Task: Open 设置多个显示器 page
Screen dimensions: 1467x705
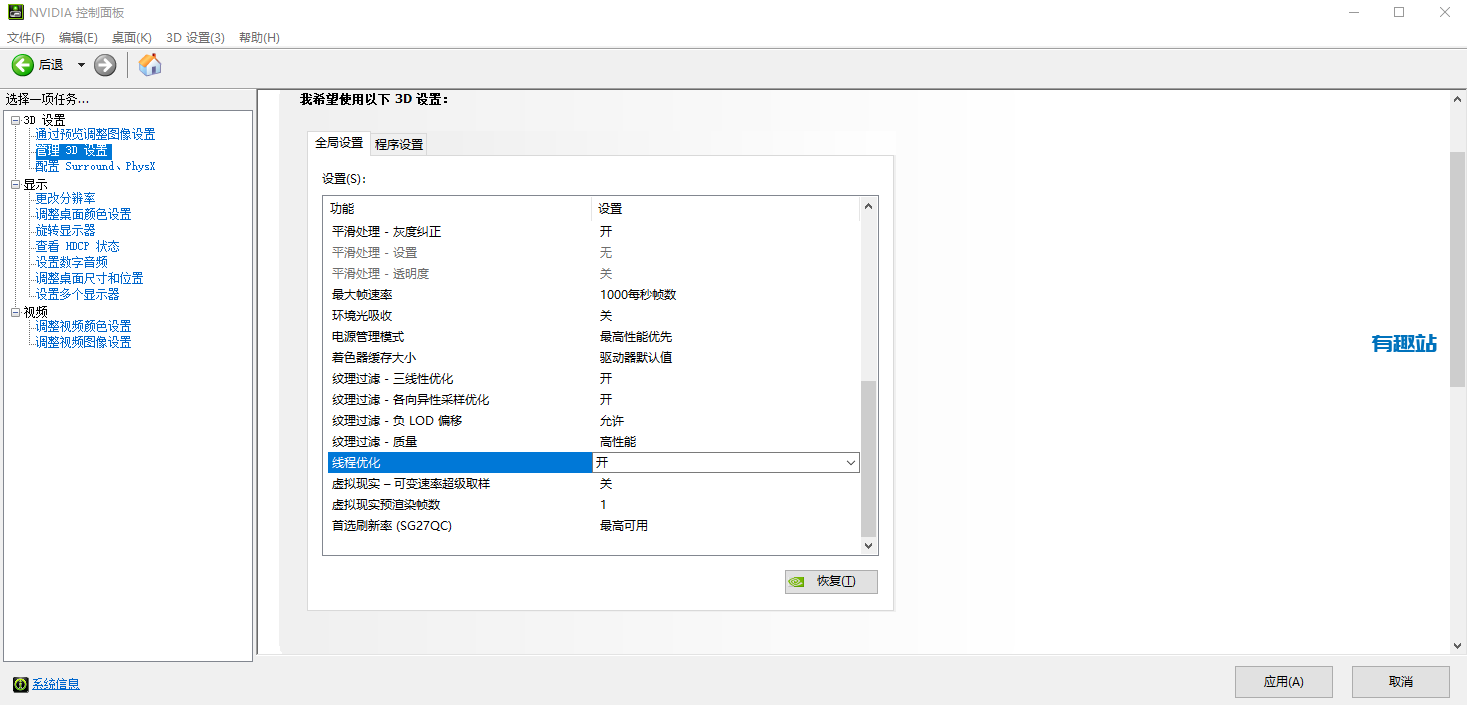Action: (x=78, y=294)
